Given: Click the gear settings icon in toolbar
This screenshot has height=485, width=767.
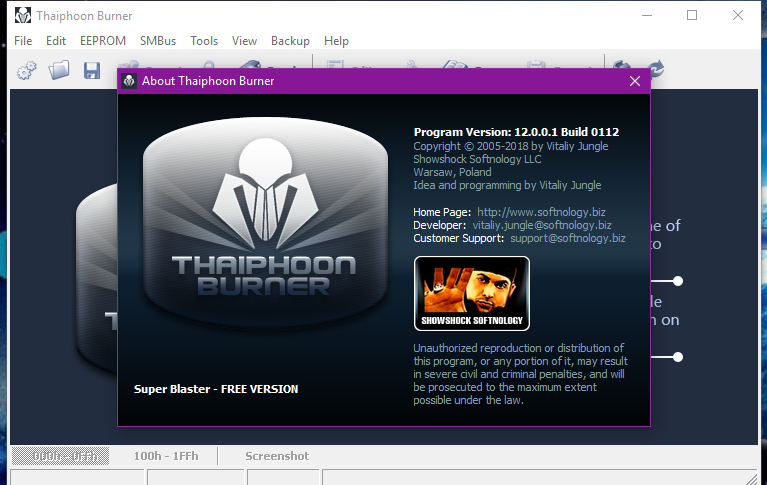Looking at the screenshot, I should 26,70.
